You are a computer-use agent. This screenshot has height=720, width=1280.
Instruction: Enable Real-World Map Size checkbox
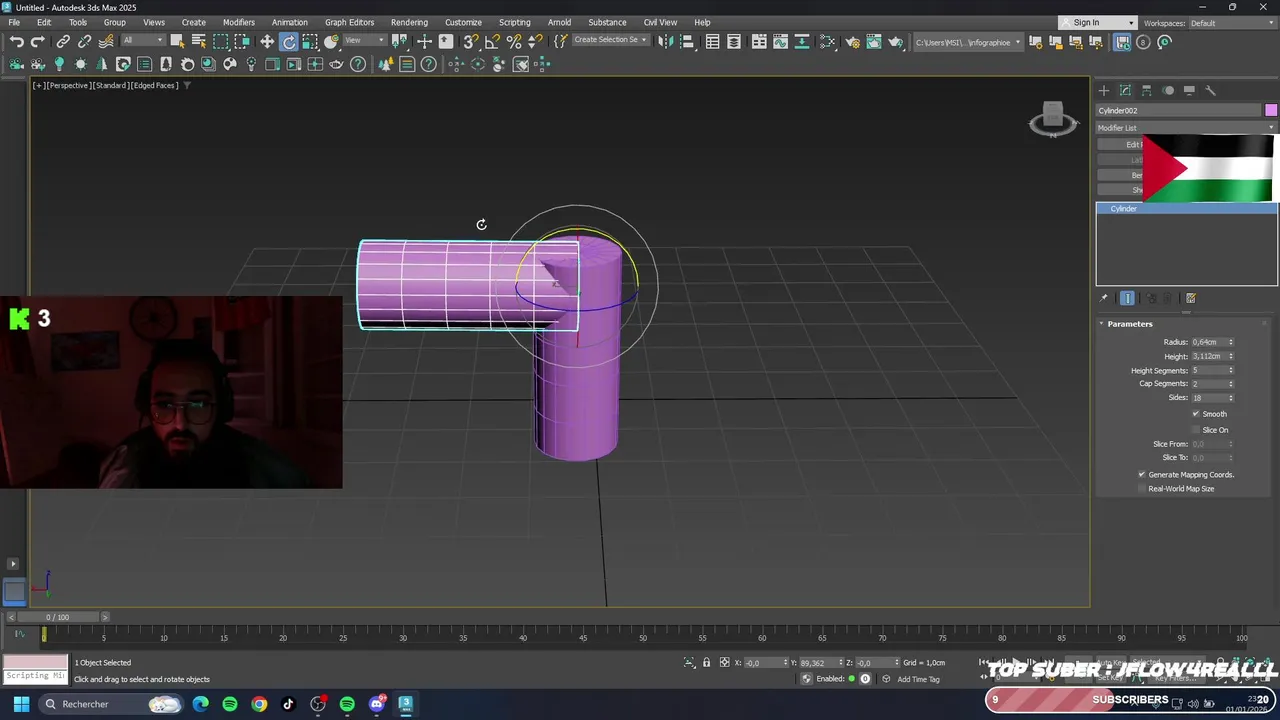(x=1142, y=489)
